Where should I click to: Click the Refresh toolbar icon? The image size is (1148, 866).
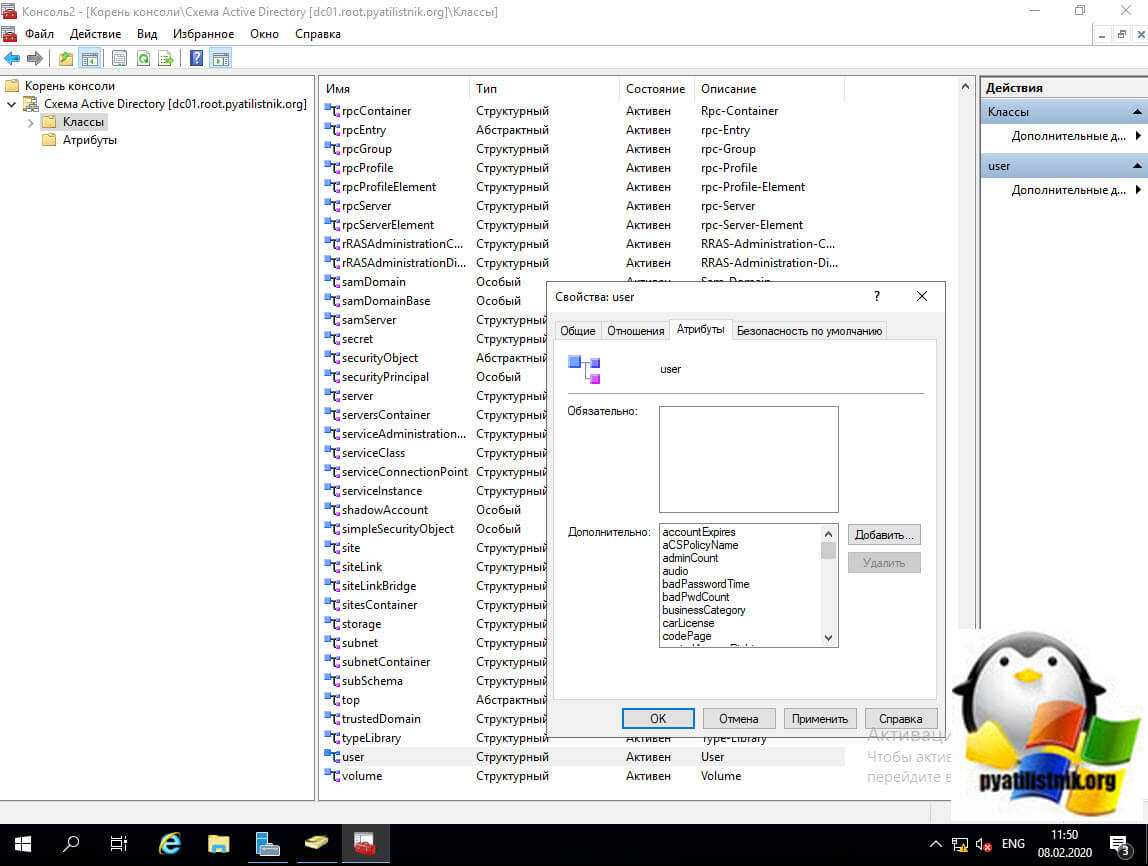(x=144, y=59)
